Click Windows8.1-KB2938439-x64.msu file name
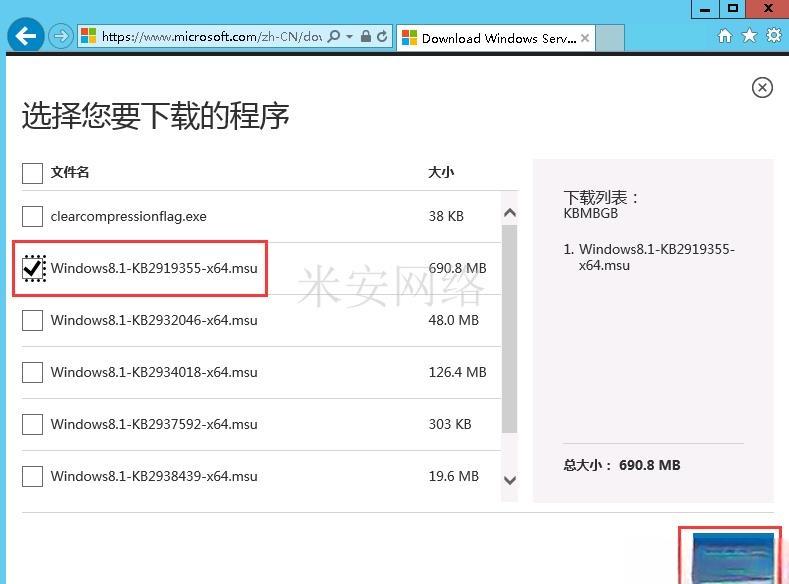 click(x=154, y=476)
